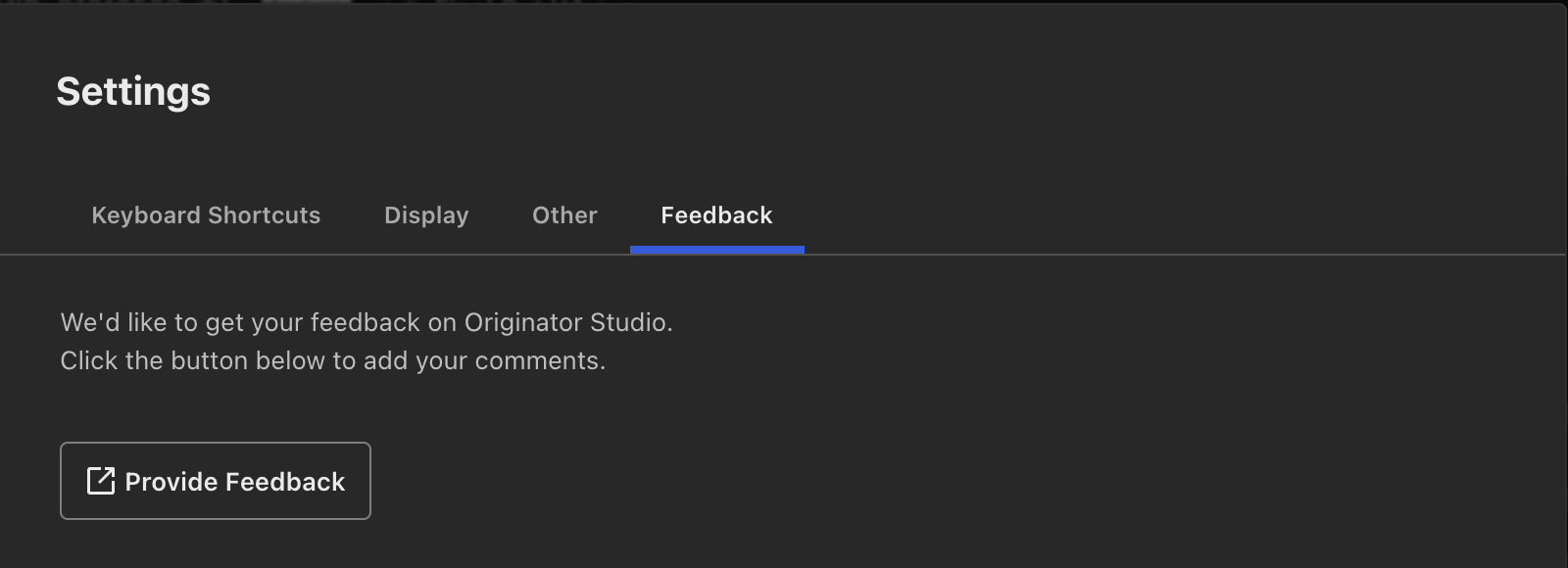Click the Provide Feedback button
Screen dimensions: 1568x568
(216, 481)
